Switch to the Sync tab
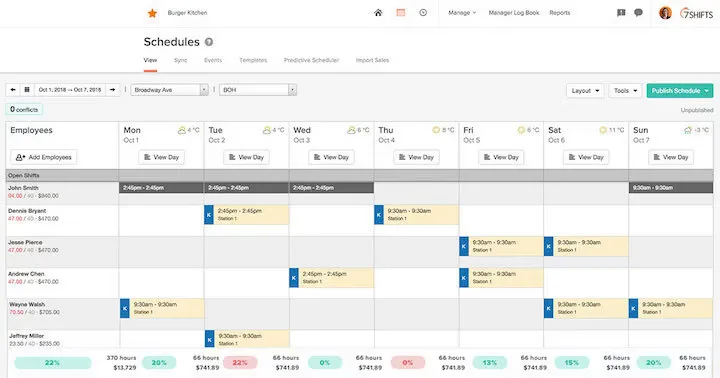720x378 pixels. [180, 60]
